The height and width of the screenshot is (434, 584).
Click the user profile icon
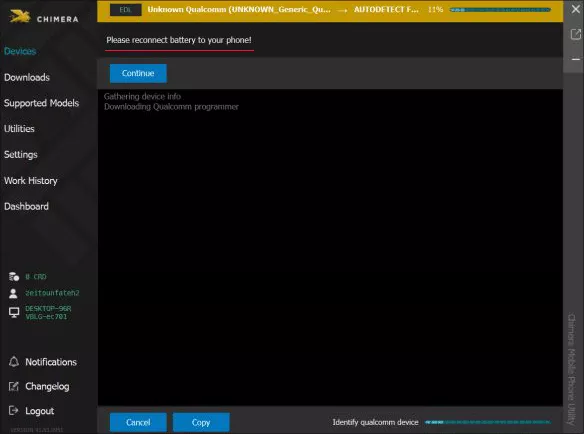coord(13,293)
